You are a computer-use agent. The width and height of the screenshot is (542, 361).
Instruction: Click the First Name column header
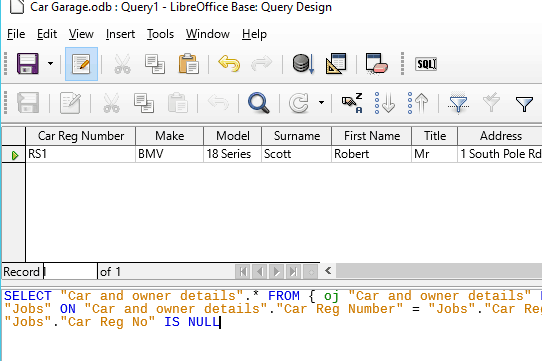pyautogui.click(x=372, y=136)
